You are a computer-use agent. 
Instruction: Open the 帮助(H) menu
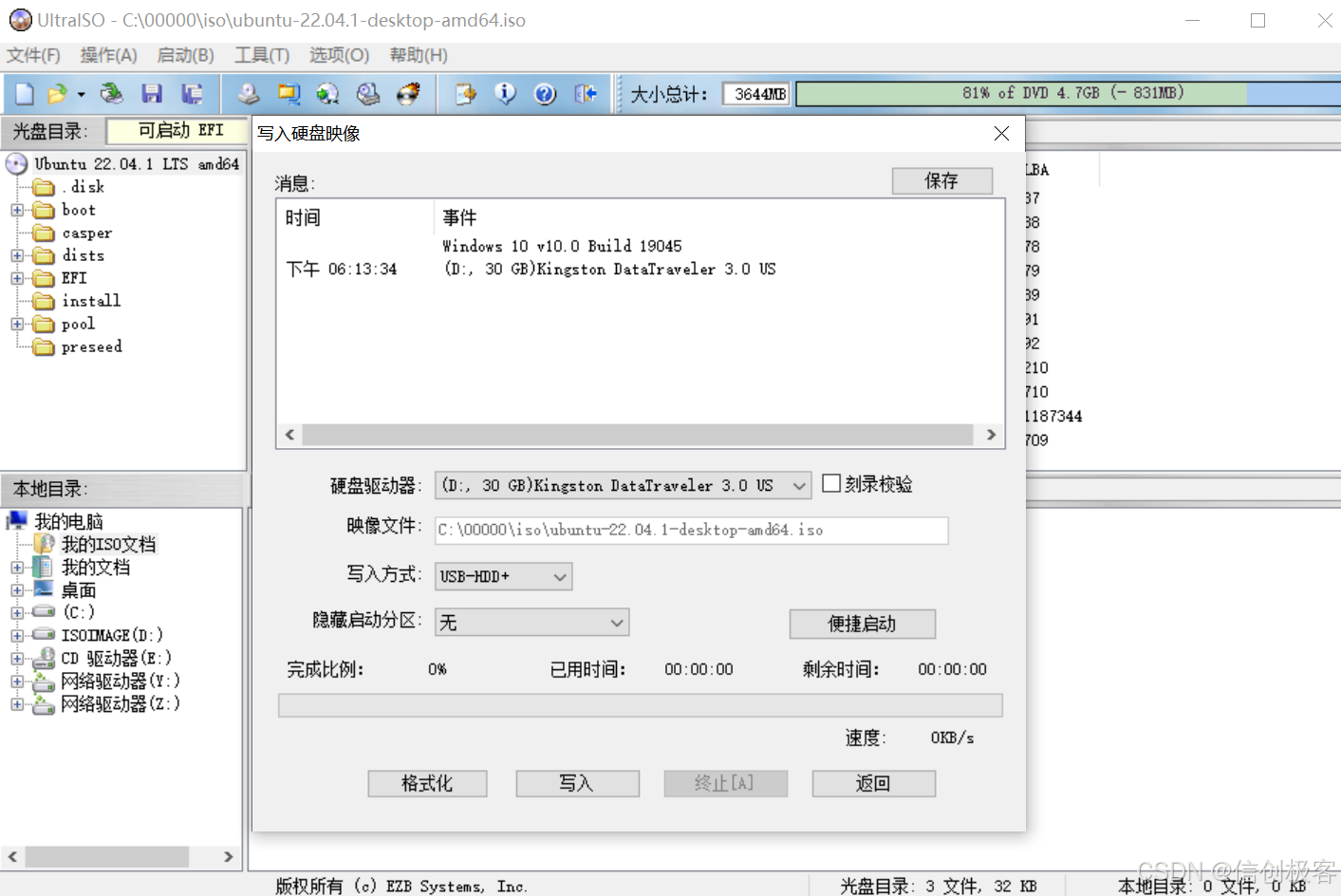tap(419, 55)
